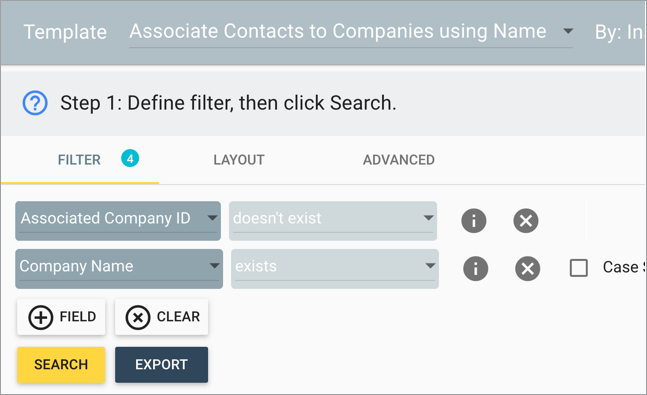
Task: Click the yellow SEARCH button
Action: coord(61,365)
